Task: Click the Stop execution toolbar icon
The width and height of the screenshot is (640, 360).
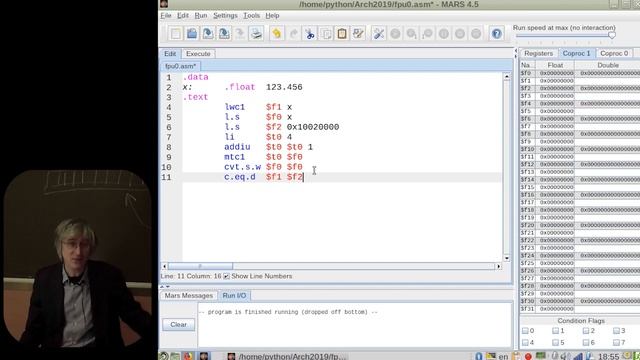Action: tap(460, 33)
